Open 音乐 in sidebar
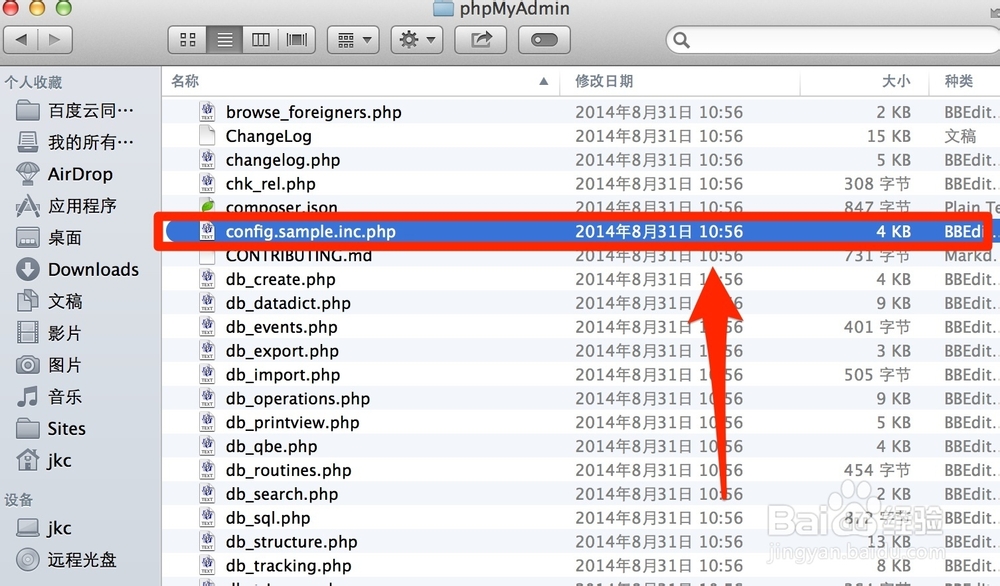 49,397
